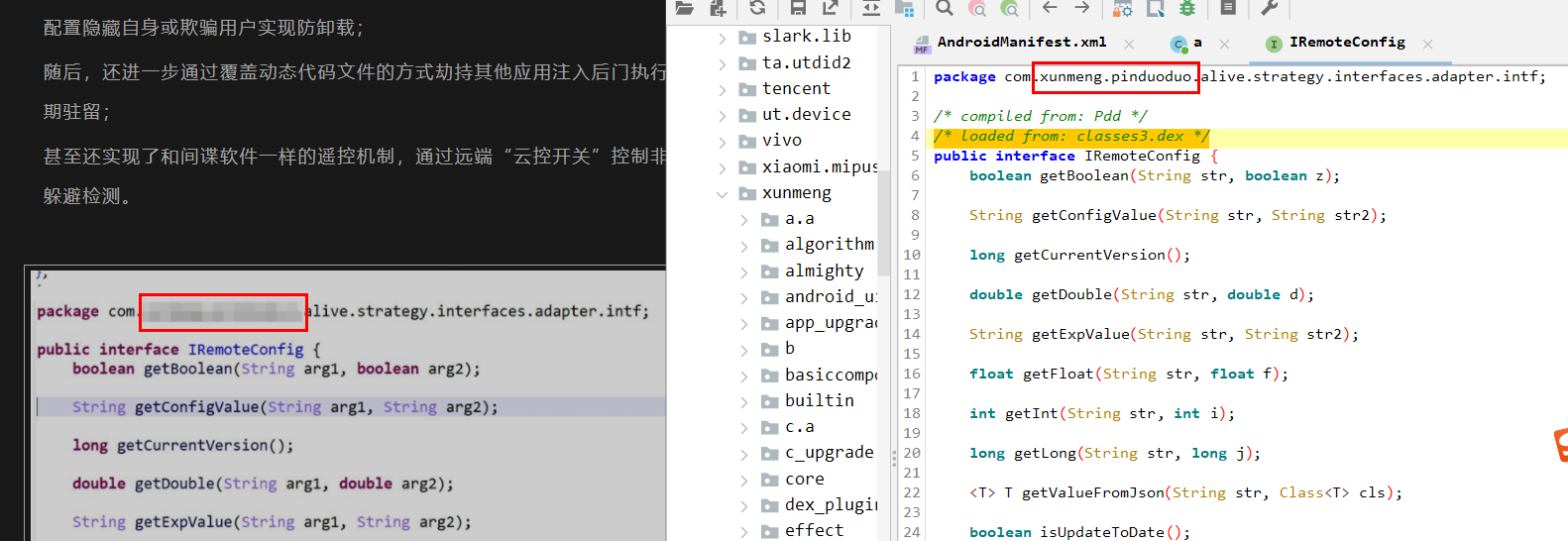Expand the core subpackage
The width and height of the screenshot is (1568, 541).
pos(744,481)
